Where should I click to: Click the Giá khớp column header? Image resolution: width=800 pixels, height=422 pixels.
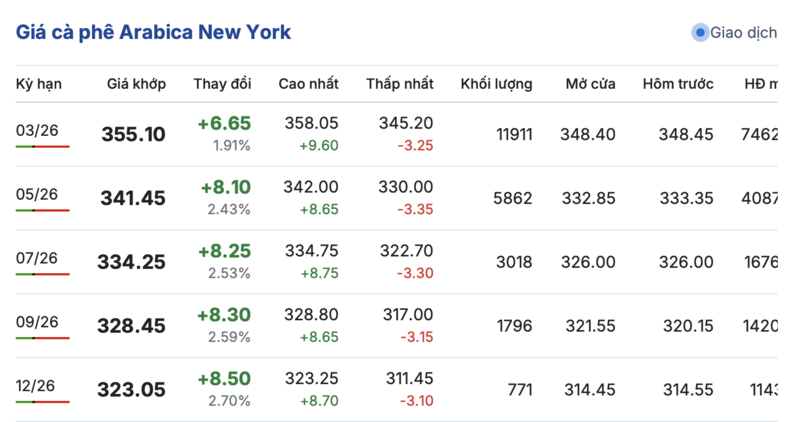pyautogui.click(x=136, y=84)
